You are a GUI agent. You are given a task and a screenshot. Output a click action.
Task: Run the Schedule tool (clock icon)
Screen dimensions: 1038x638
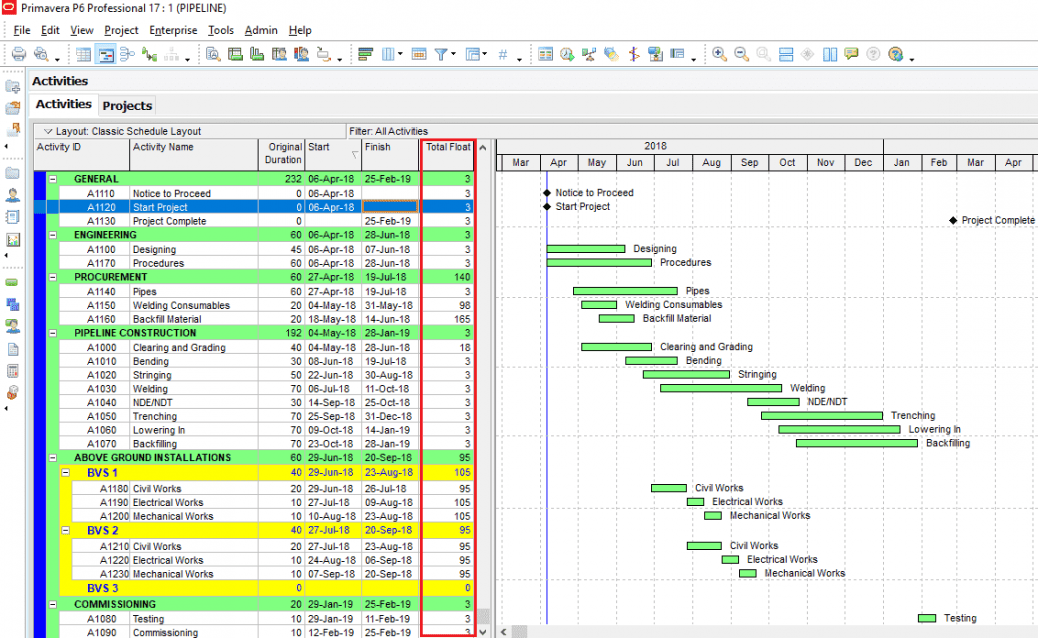(565, 52)
